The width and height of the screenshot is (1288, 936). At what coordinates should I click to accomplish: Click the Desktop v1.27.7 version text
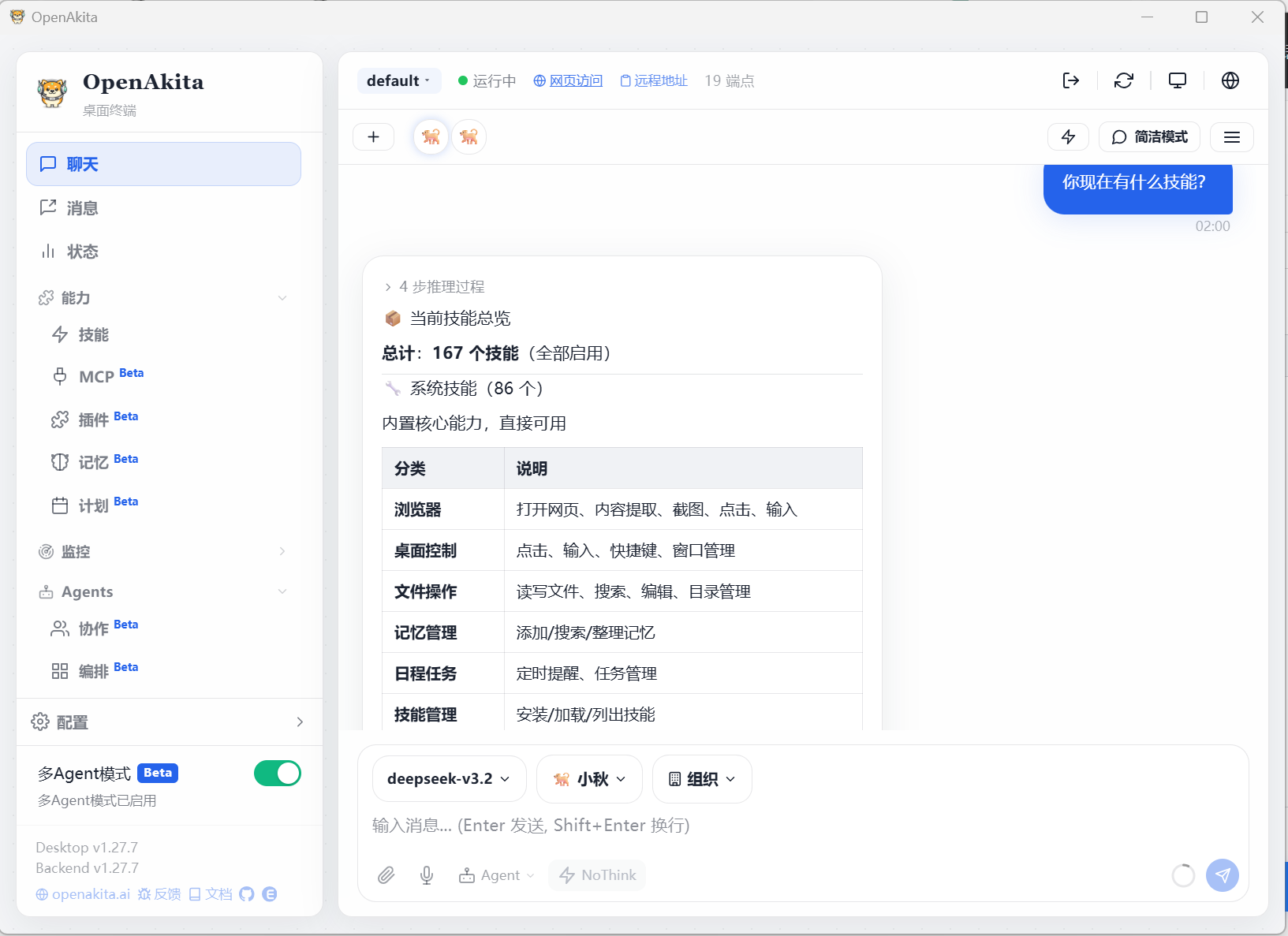[87, 848]
